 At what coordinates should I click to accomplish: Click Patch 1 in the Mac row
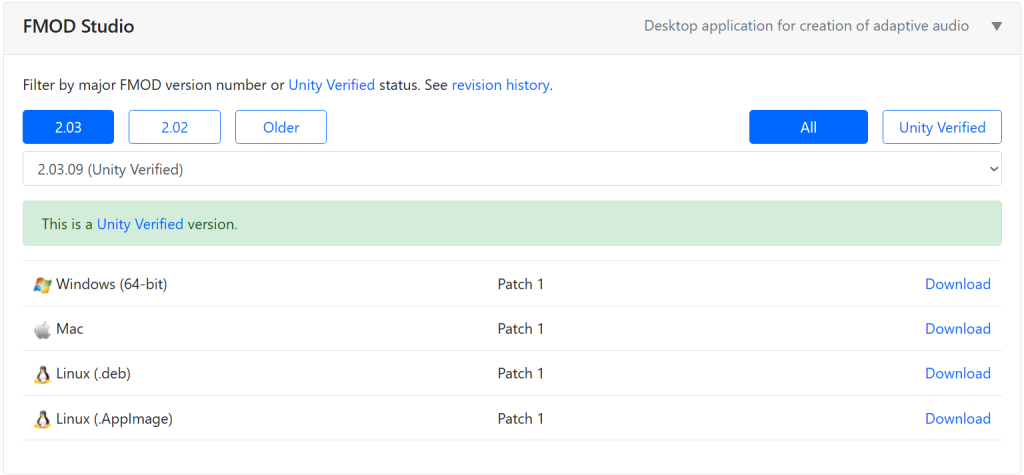[x=520, y=329]
